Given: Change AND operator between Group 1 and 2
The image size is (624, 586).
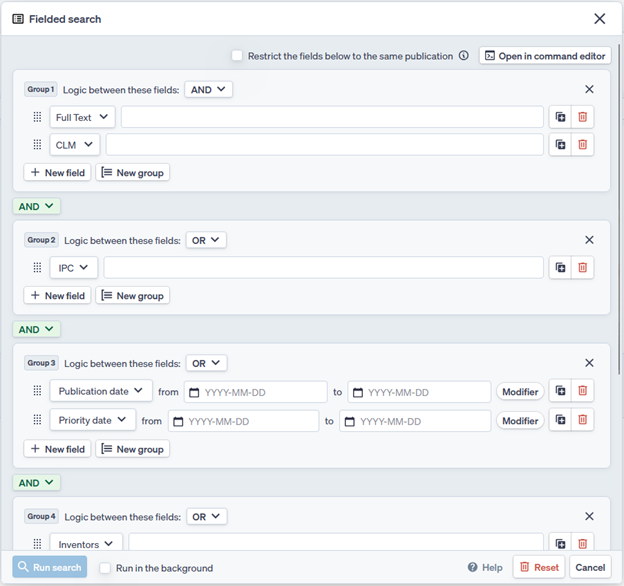Looking at the screenshot, I should (x=36, y=207).
